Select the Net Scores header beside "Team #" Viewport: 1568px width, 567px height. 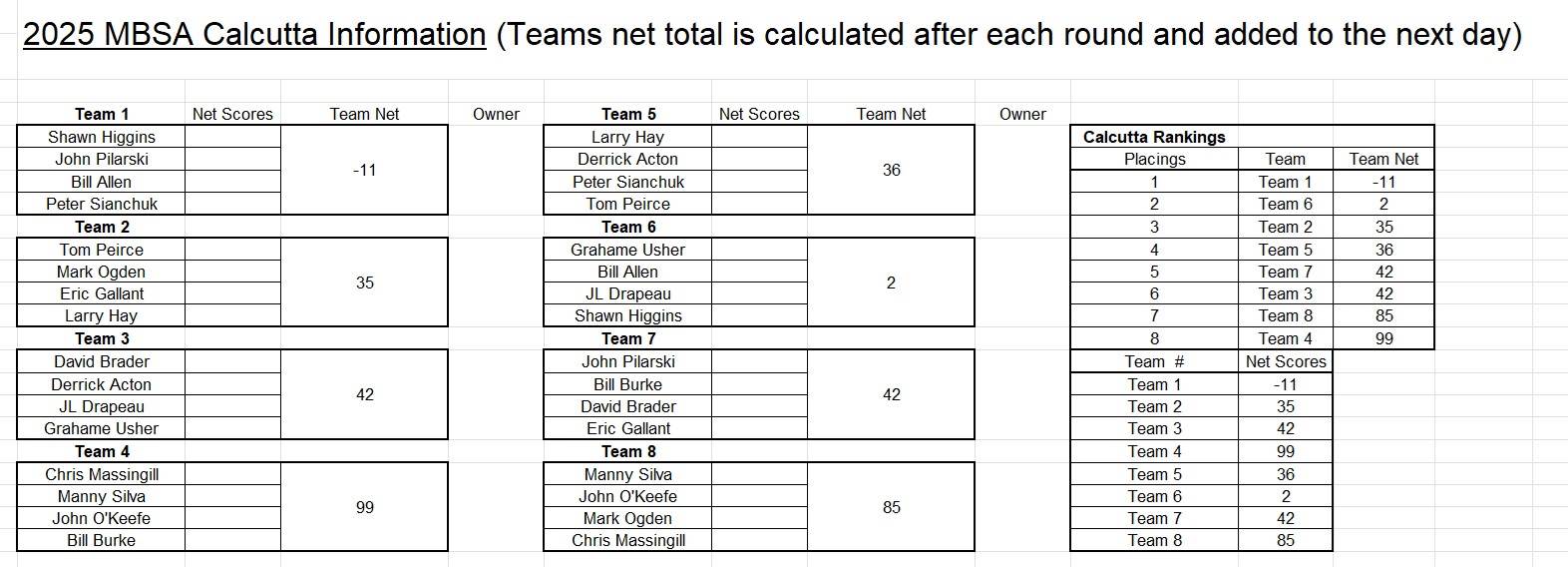tap(1286, 361)
